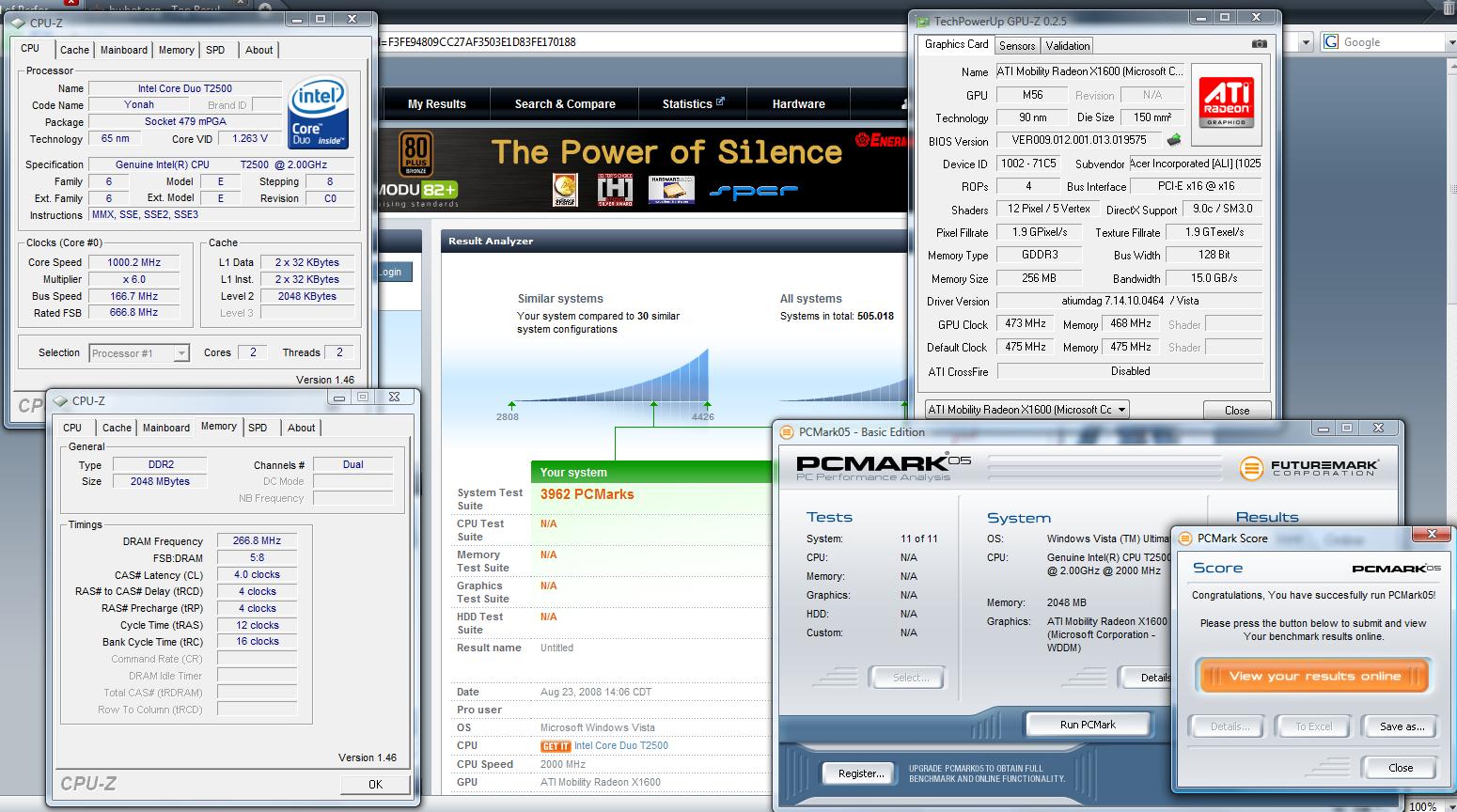
Task: Click the orange GET IT badge
Action: (x=556, y=746)
